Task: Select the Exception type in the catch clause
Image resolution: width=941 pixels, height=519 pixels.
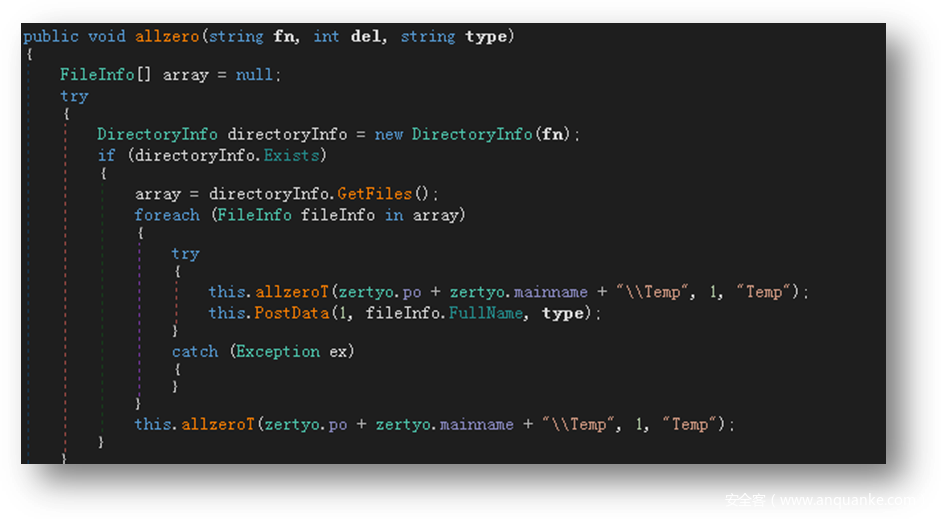Action: [278, 351]
